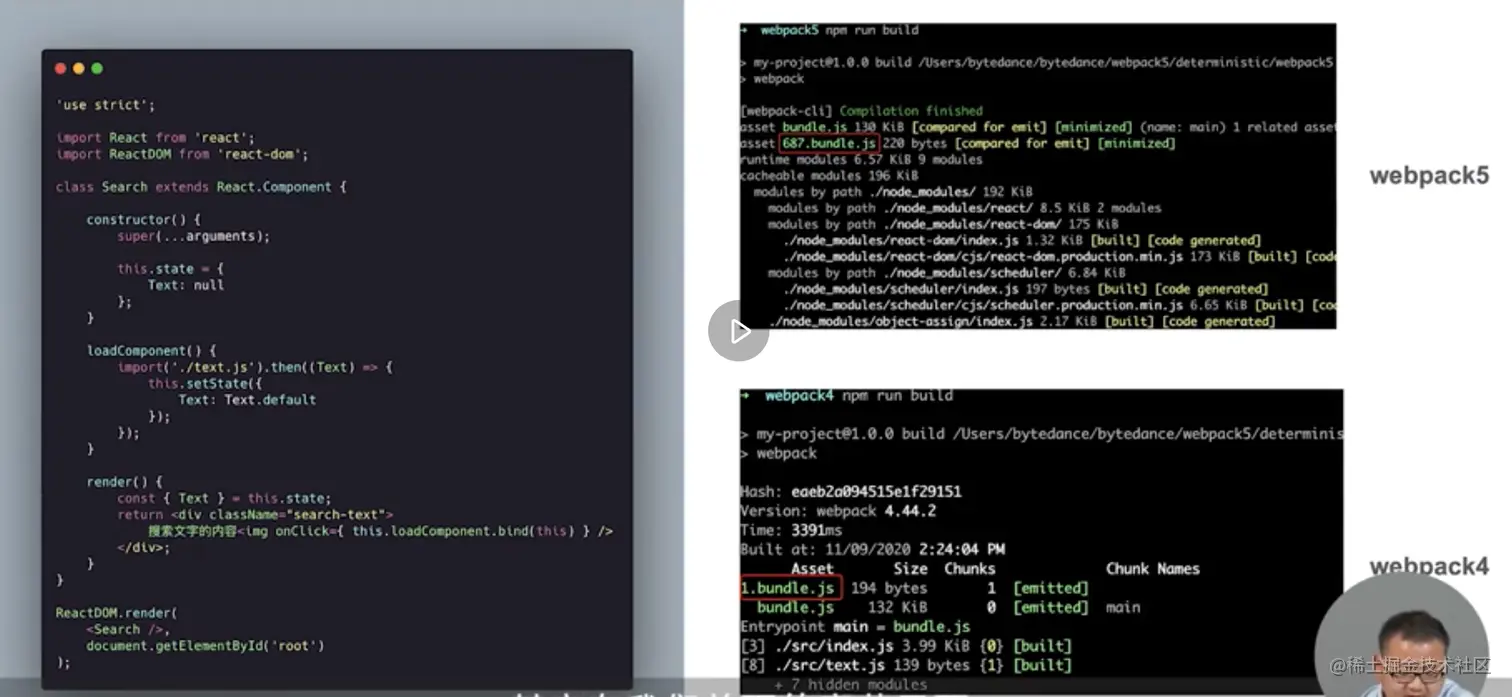Click the Time: 3391ms line

tap(792, 530)
